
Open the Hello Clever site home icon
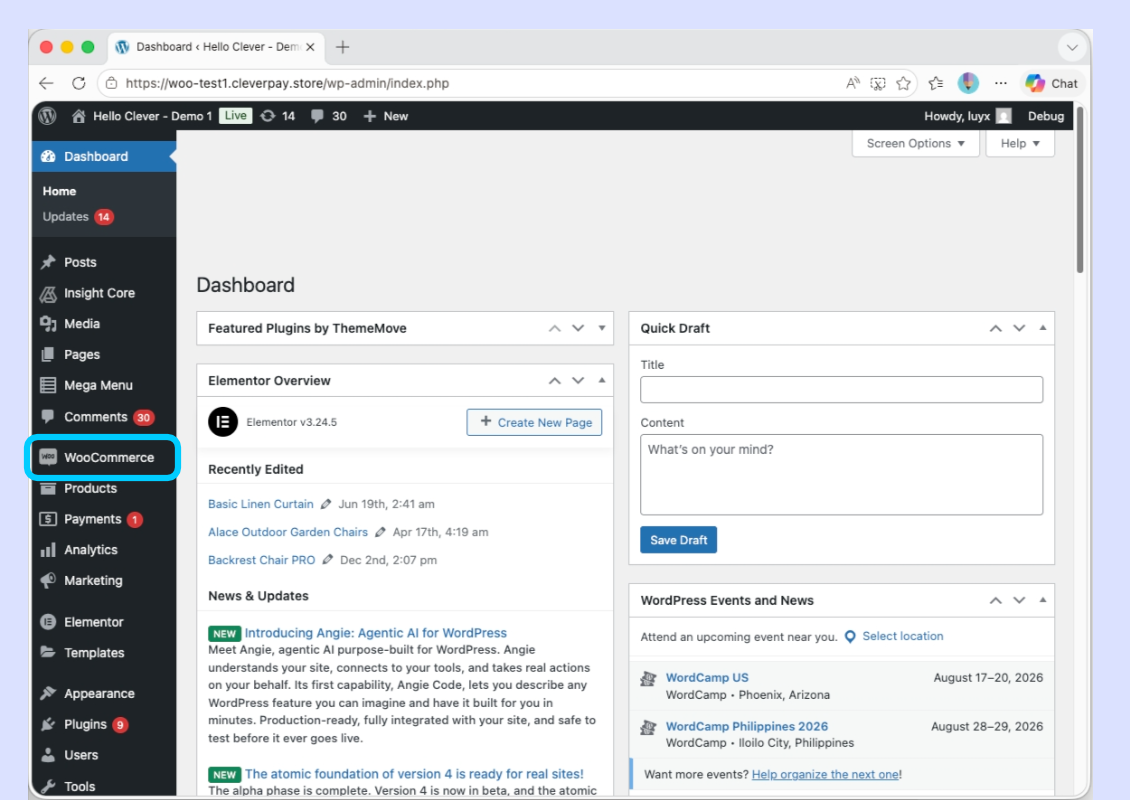coord(79,116)
